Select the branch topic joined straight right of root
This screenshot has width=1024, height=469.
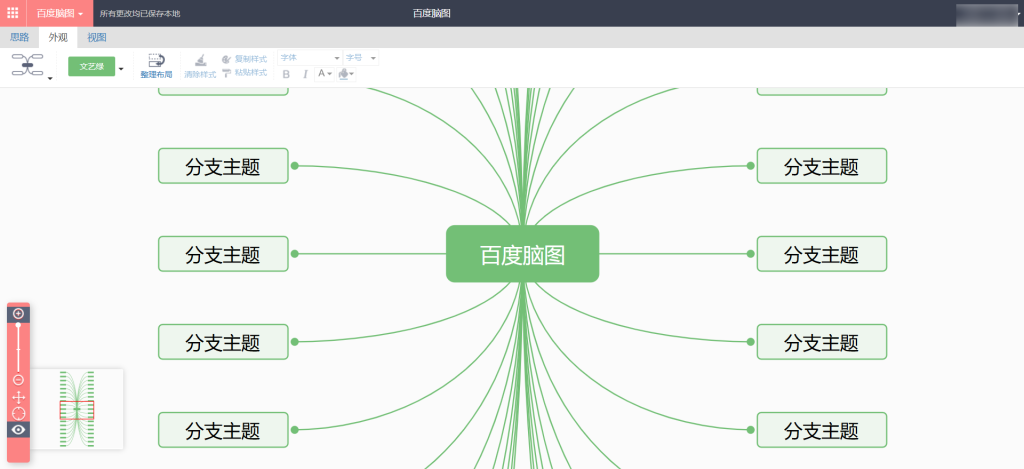pyautogui.click(x=822, y=254)
